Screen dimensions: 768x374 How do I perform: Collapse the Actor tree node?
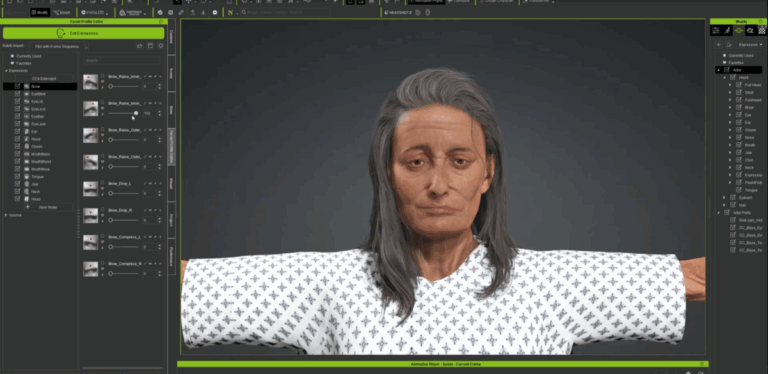(719, 70)
